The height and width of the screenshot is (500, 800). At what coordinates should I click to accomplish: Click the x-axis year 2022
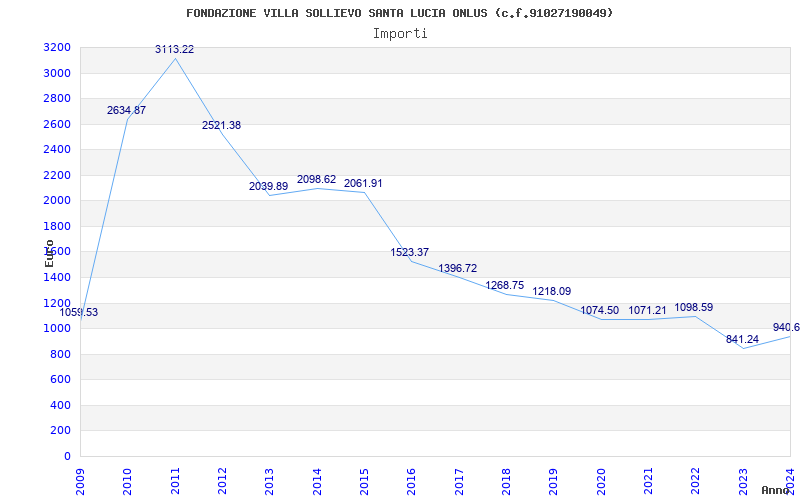click(696, 481)
